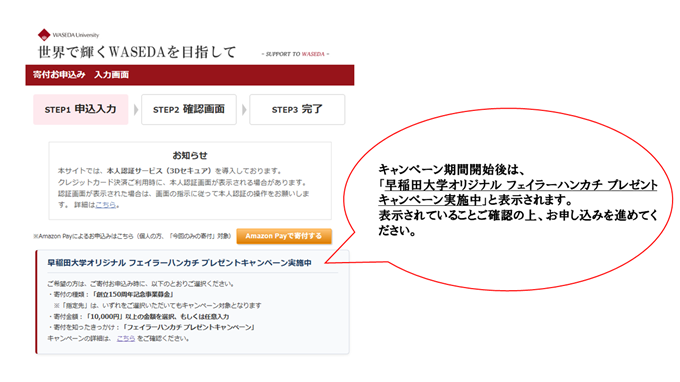Click the 寄付お申込み 入力画面 red header bar
Viewport: 680px width, 382px height.
pos(190,75)
